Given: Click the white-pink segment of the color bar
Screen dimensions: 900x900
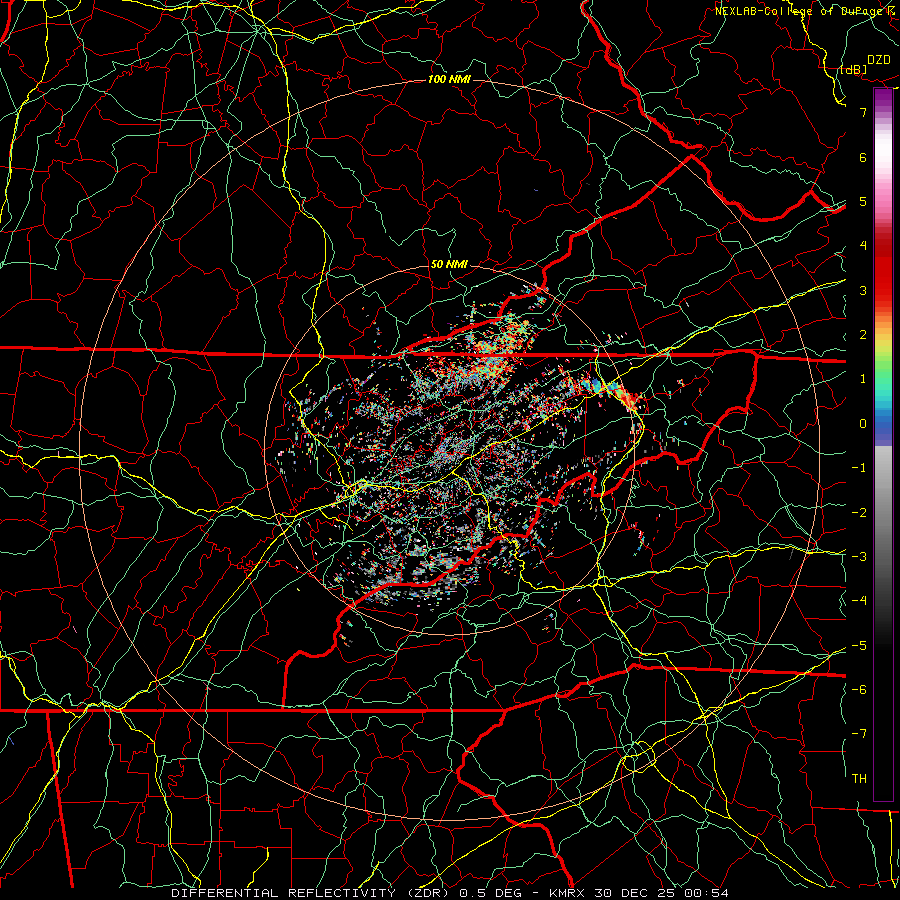Looking at the screenshot, I should click(x=883, y=164).
